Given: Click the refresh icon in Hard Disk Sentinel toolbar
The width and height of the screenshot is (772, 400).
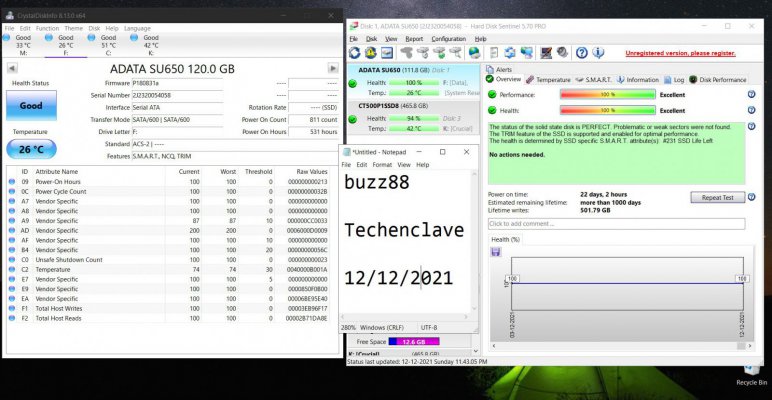Looking at the screenshot, I should point(354,53).
